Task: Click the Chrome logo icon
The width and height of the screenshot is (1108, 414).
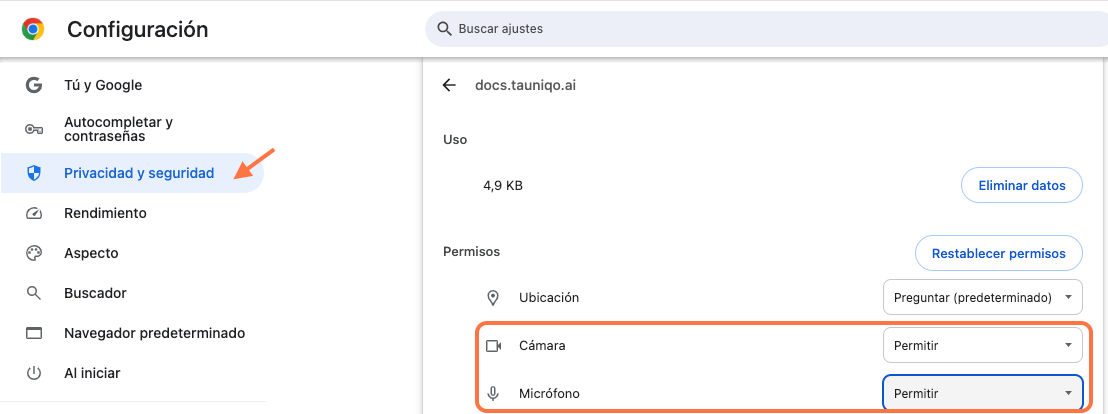Action: [33, 30]
